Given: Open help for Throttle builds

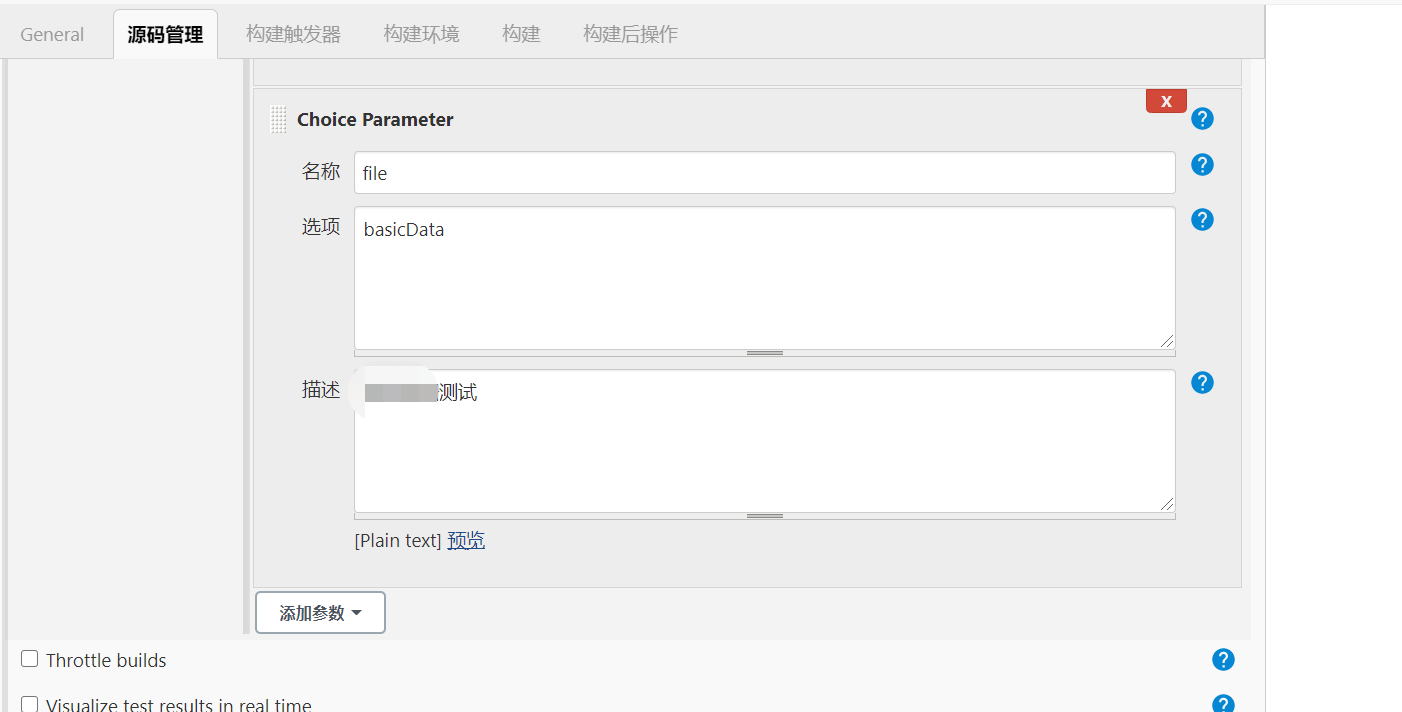Looking at the screenshot, I should point(1223,660).
